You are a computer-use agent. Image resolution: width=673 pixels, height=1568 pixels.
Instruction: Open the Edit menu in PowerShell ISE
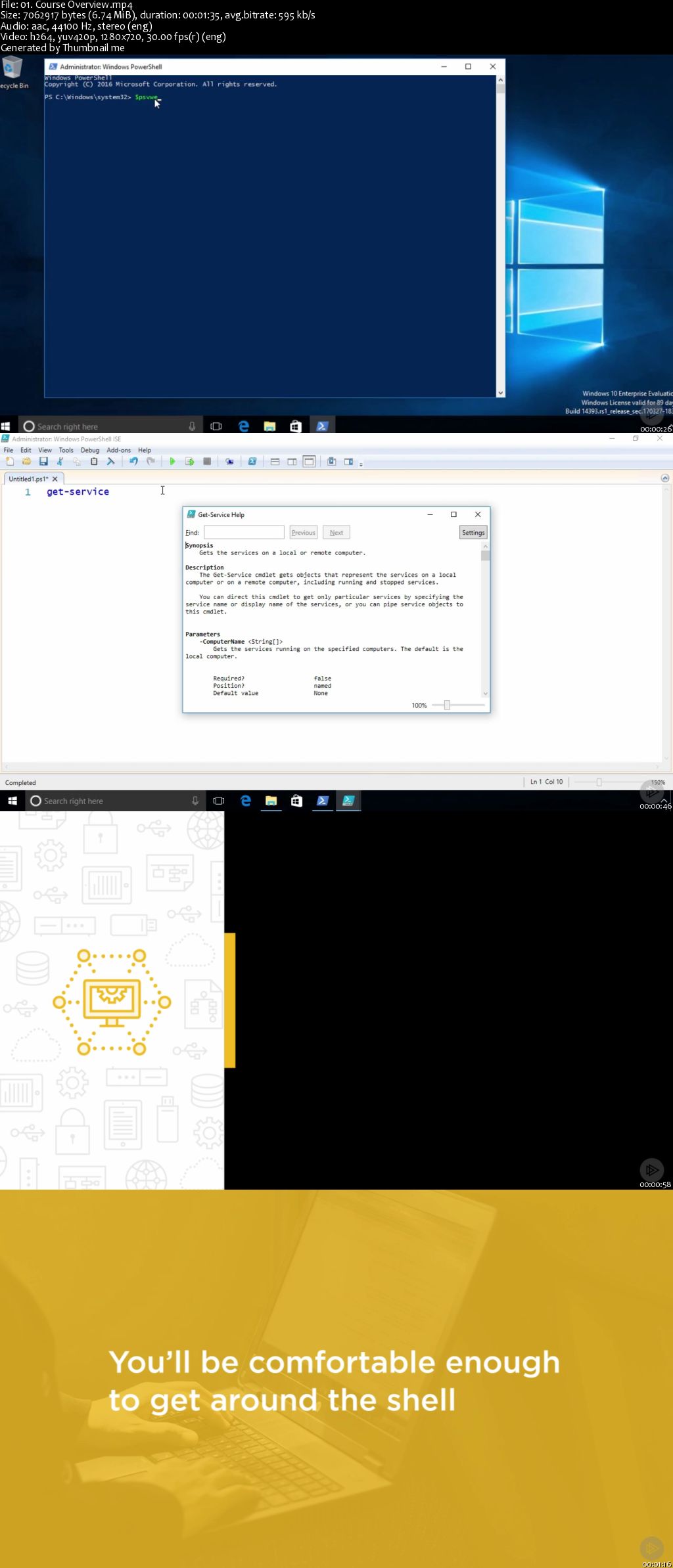(x=26, y=450)
